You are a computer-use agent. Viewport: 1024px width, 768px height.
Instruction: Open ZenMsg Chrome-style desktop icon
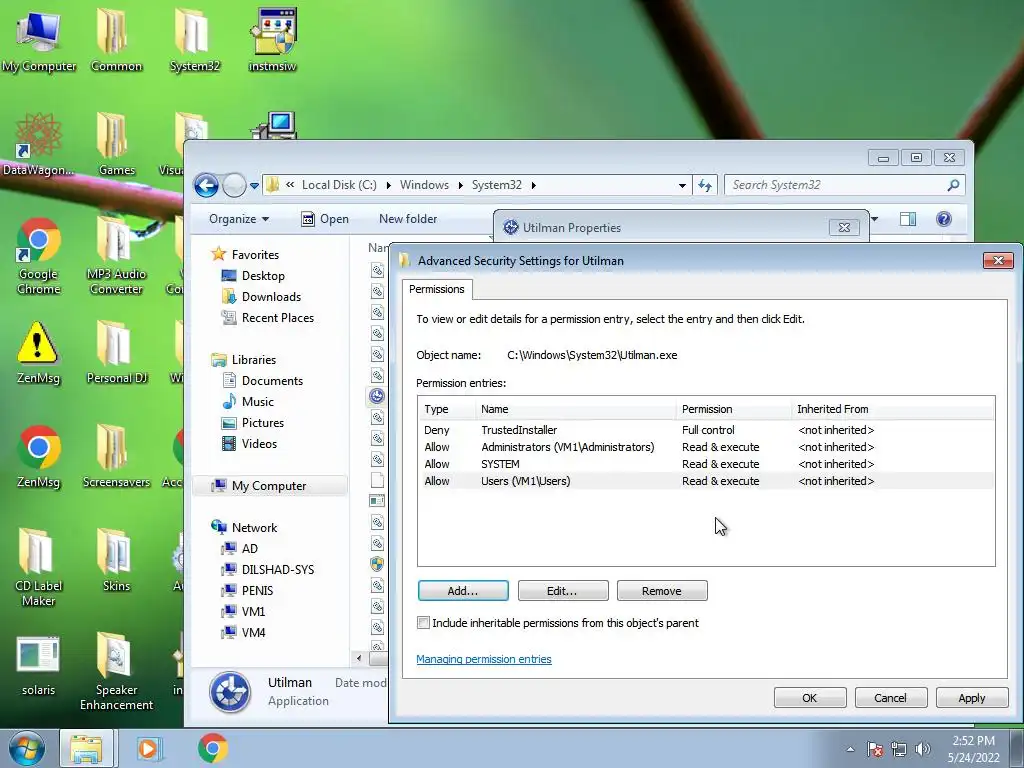coord(39,457)
